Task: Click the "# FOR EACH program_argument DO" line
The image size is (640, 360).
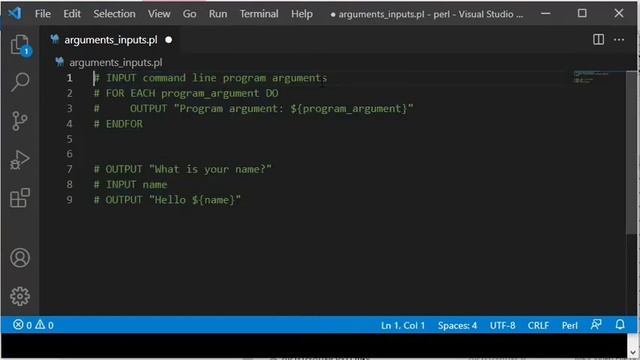Action: [x=186, y=93]
